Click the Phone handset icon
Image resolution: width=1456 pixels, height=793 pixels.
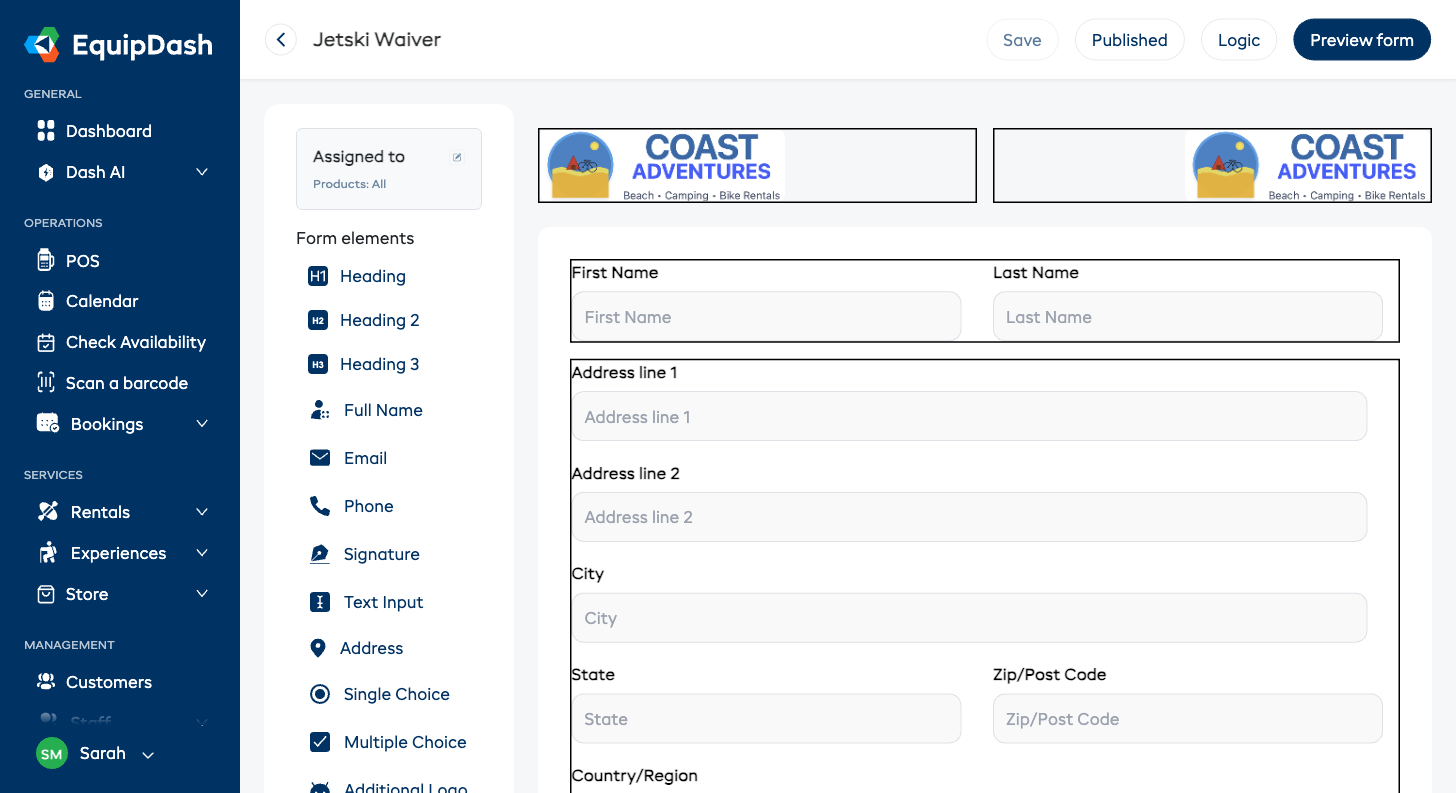click(x=320, y=506)
